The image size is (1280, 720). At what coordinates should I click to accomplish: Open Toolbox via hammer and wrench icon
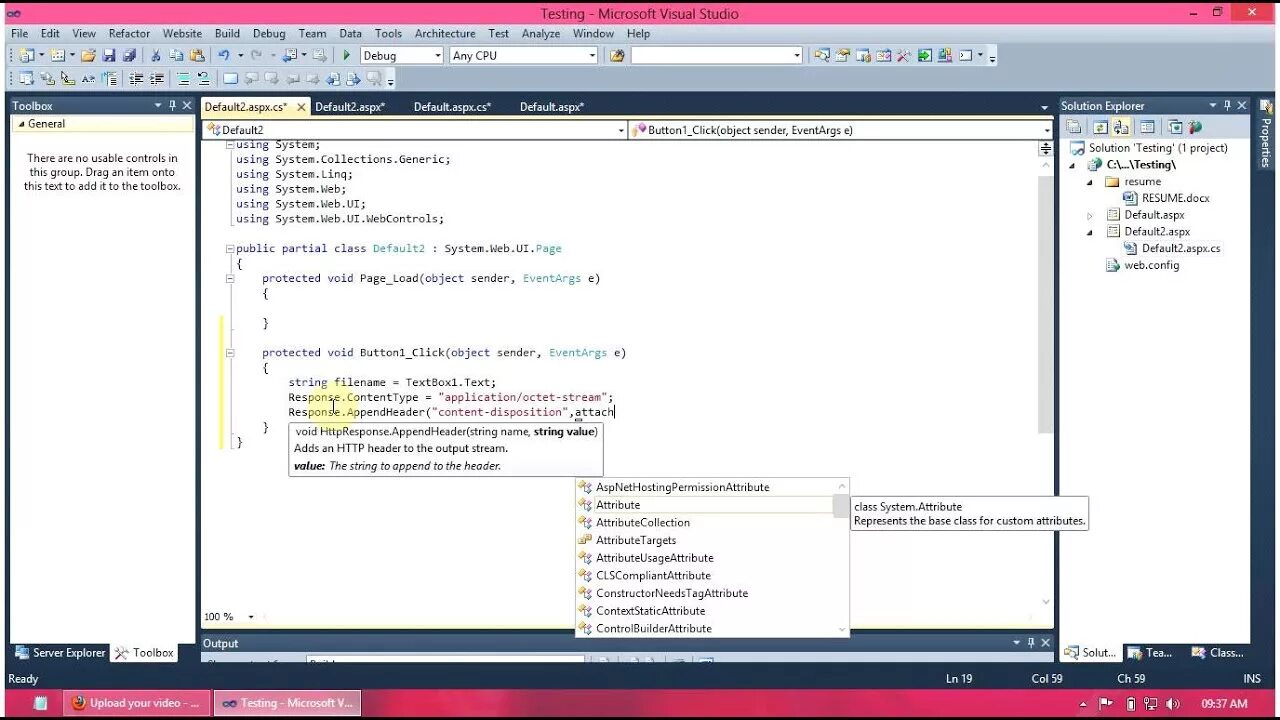(903, 56)
